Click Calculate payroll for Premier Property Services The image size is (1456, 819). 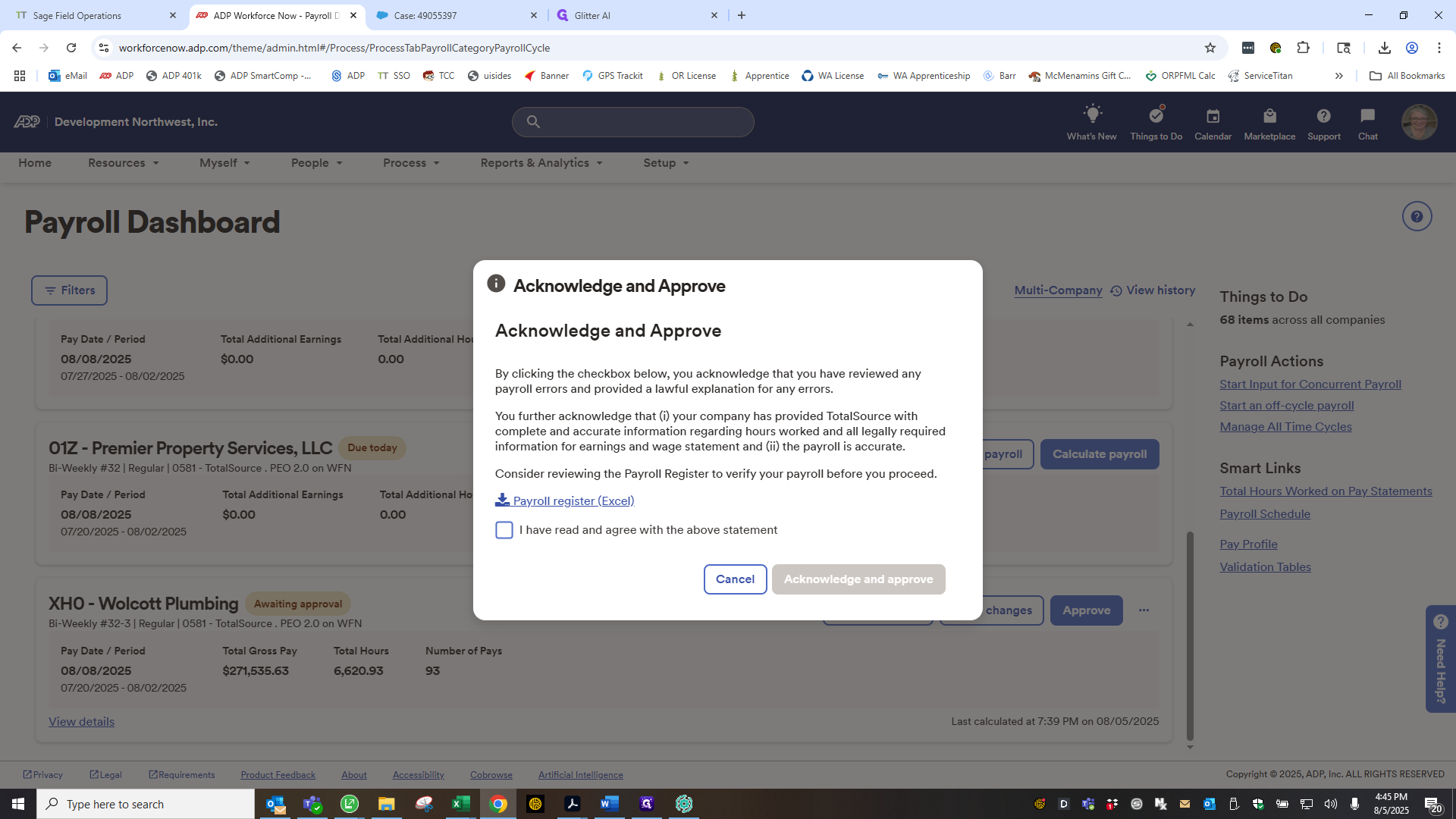(1099, 454)
